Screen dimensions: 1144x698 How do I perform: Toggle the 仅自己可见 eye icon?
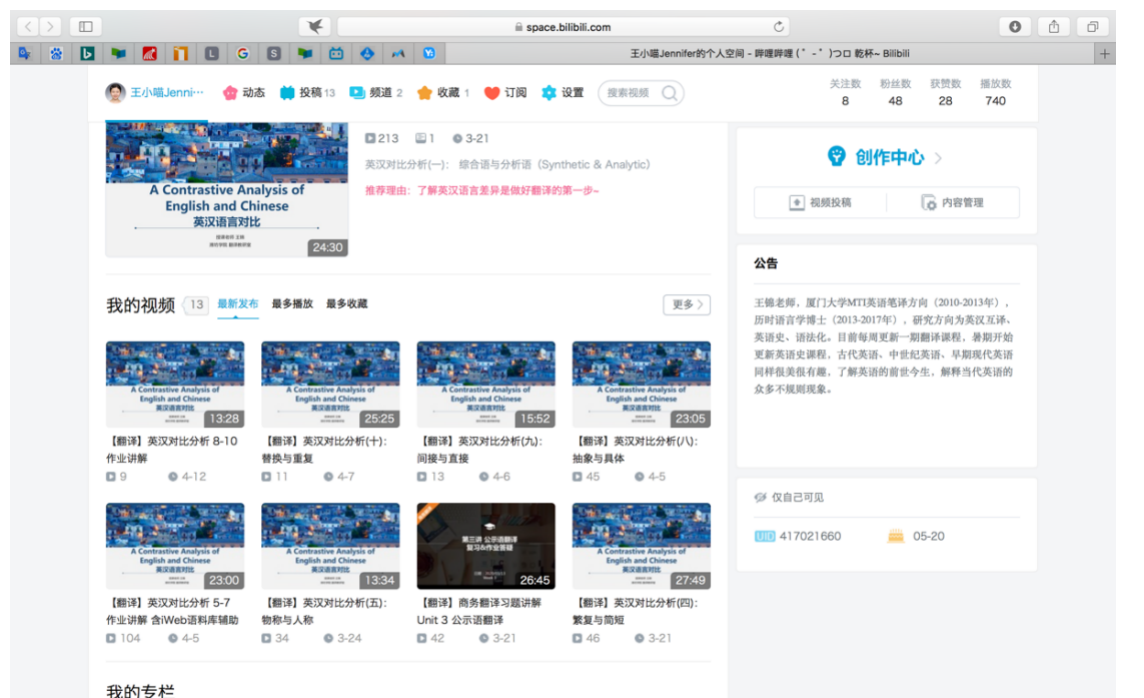pyautogui.click(x=760, y=497)
